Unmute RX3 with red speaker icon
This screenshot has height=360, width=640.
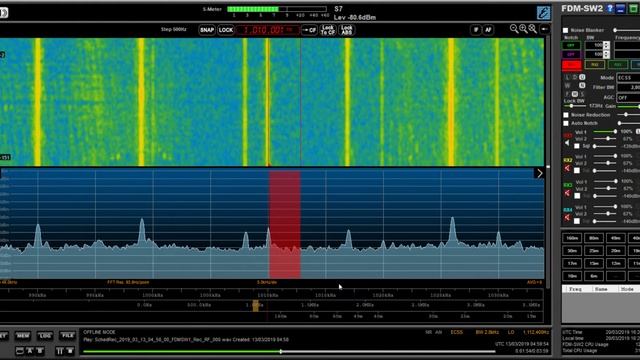pyautogui.click(x=567, y=193)
